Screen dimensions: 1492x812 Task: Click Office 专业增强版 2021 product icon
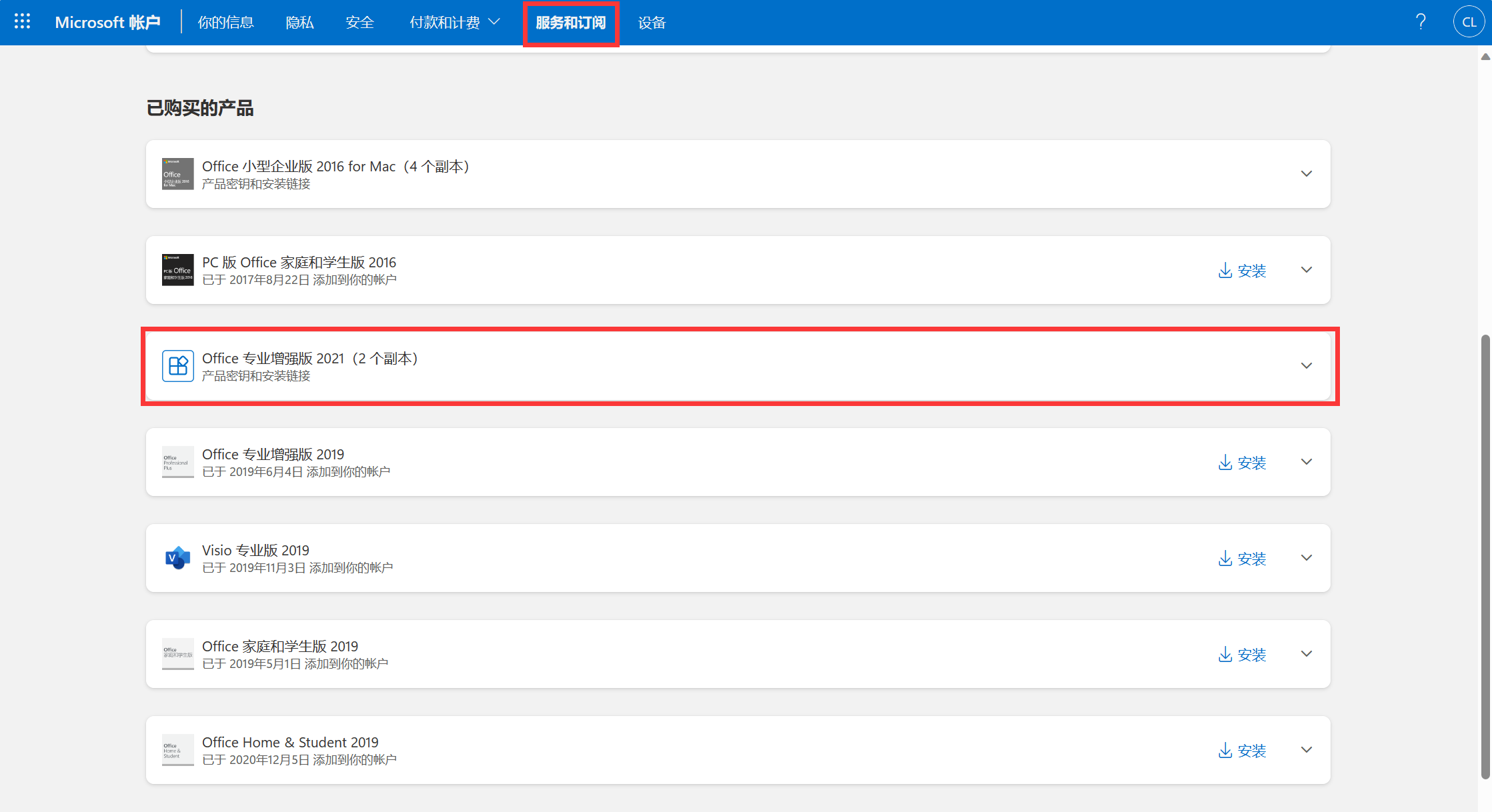[177, 366]
